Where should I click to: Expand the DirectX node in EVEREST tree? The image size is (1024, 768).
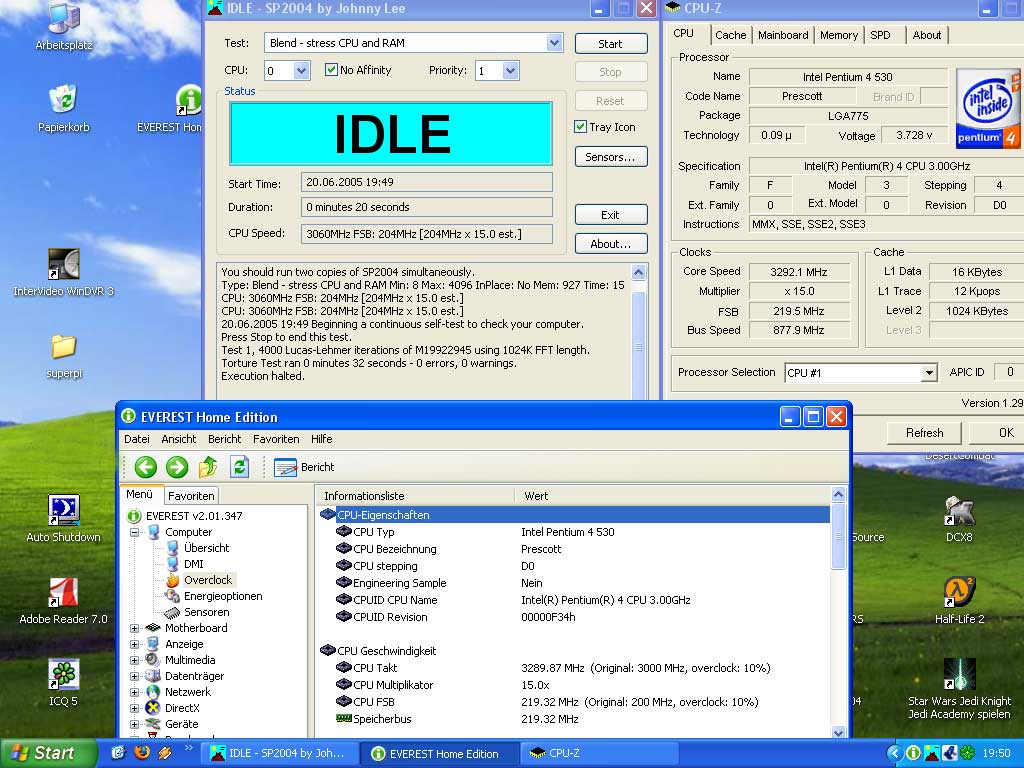[x=135, y=709]
